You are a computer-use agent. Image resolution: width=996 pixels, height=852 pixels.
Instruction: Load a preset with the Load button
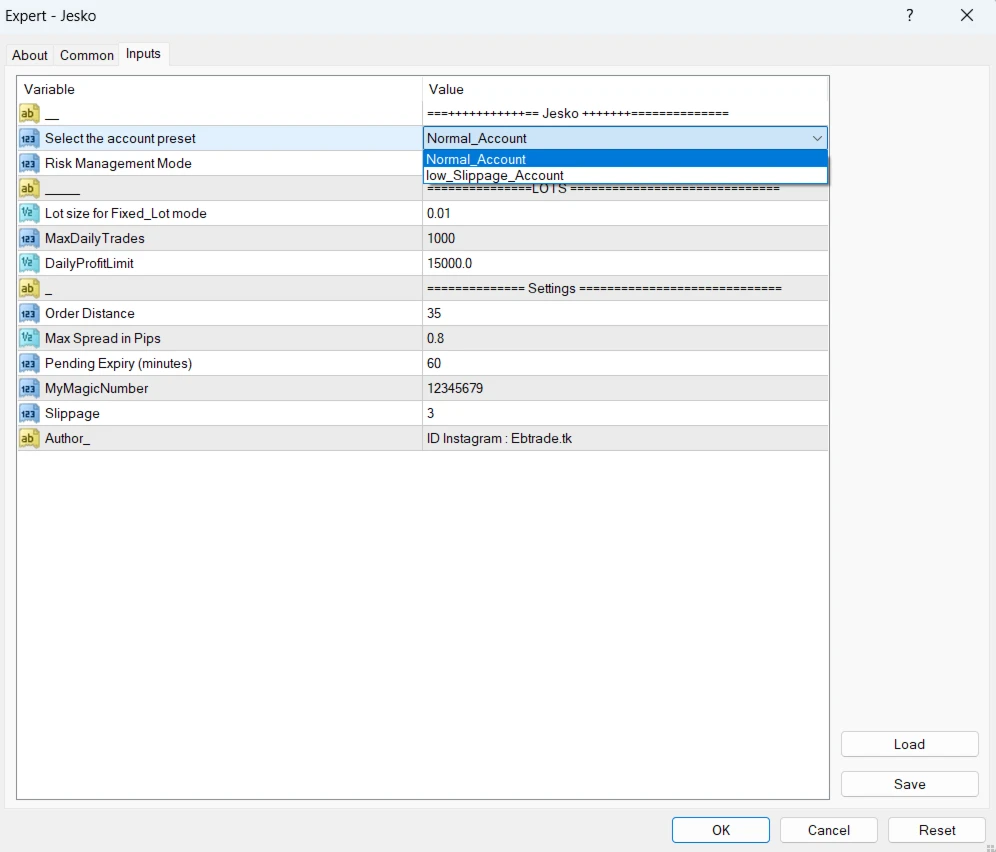click(909, 744)
